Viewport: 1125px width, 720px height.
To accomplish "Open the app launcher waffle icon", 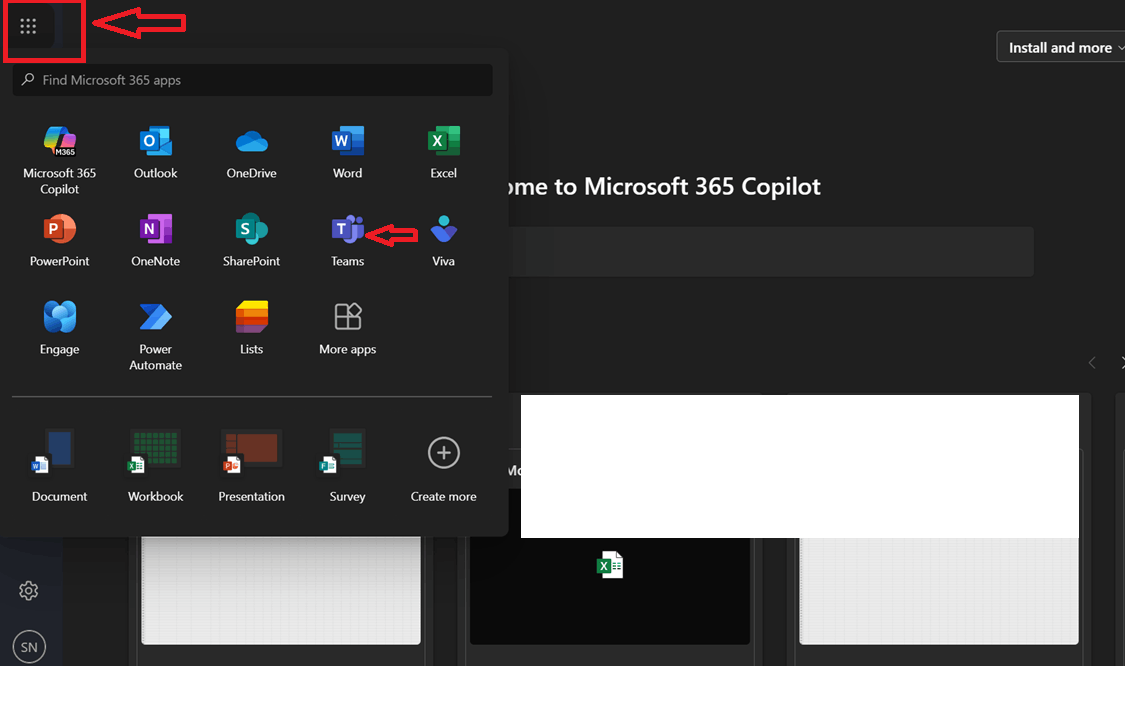I will 28,27.
